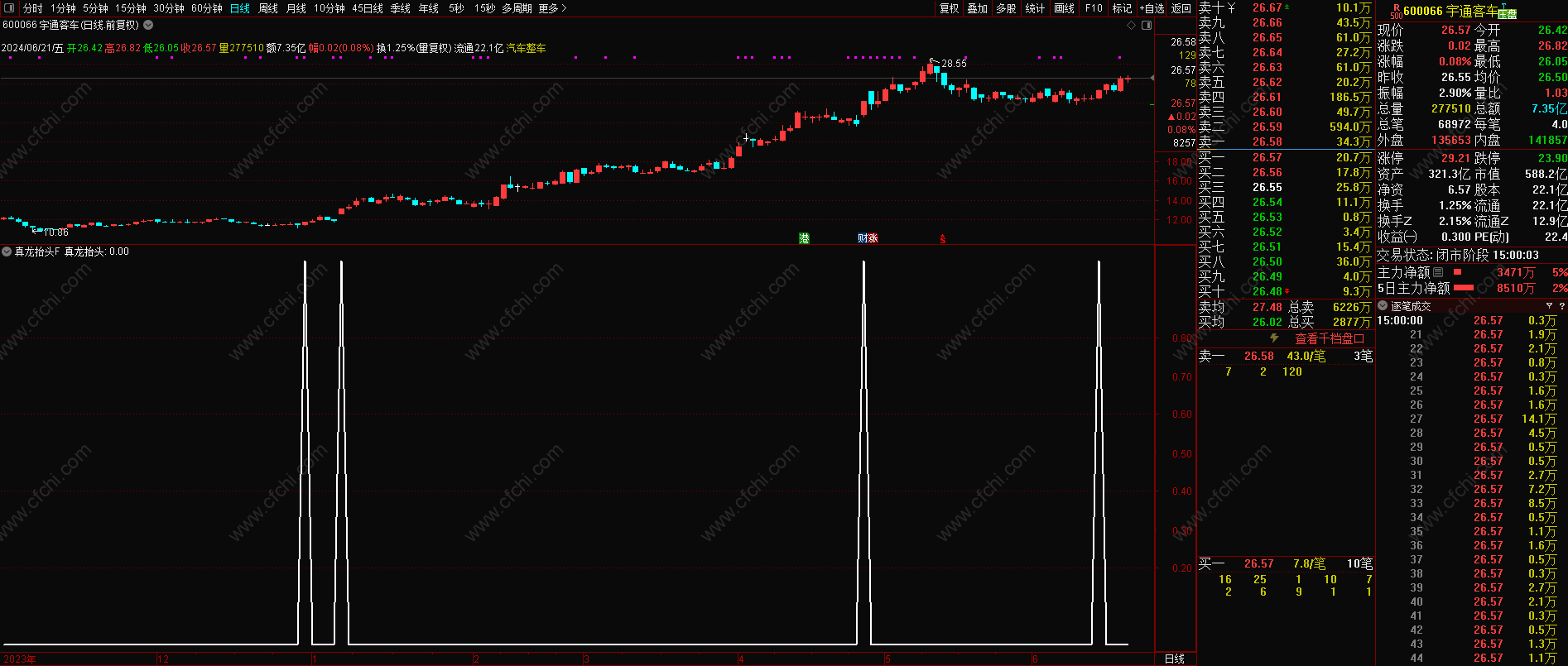Toggle the left sidebar panel icon
The height and width of the screenshot is (666, 1568).
(x=9, y=8)
